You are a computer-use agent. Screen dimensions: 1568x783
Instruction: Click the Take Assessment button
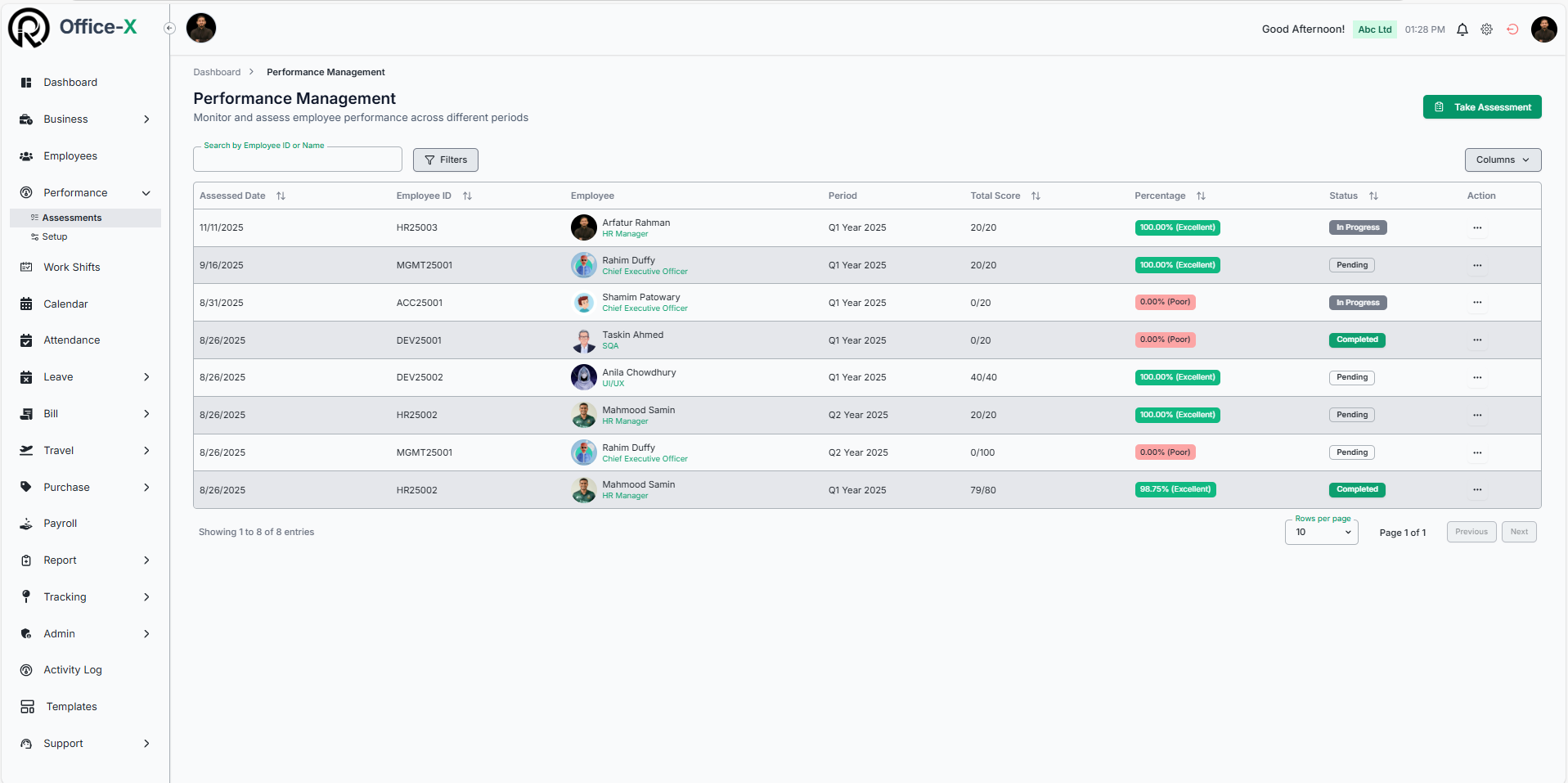pyautogui.click(x=1481, y=107)
